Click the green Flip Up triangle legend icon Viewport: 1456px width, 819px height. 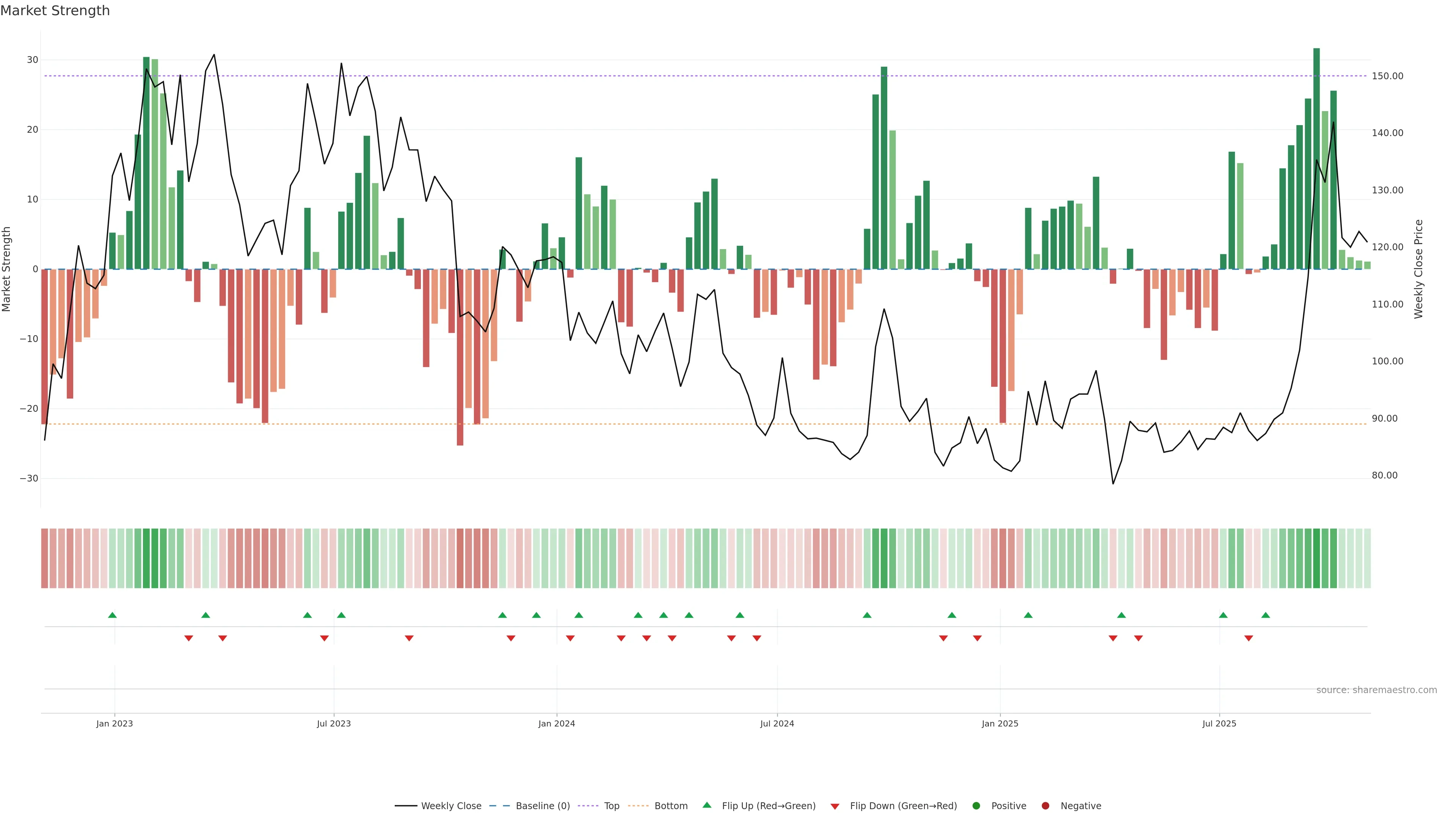click(706, 805)
